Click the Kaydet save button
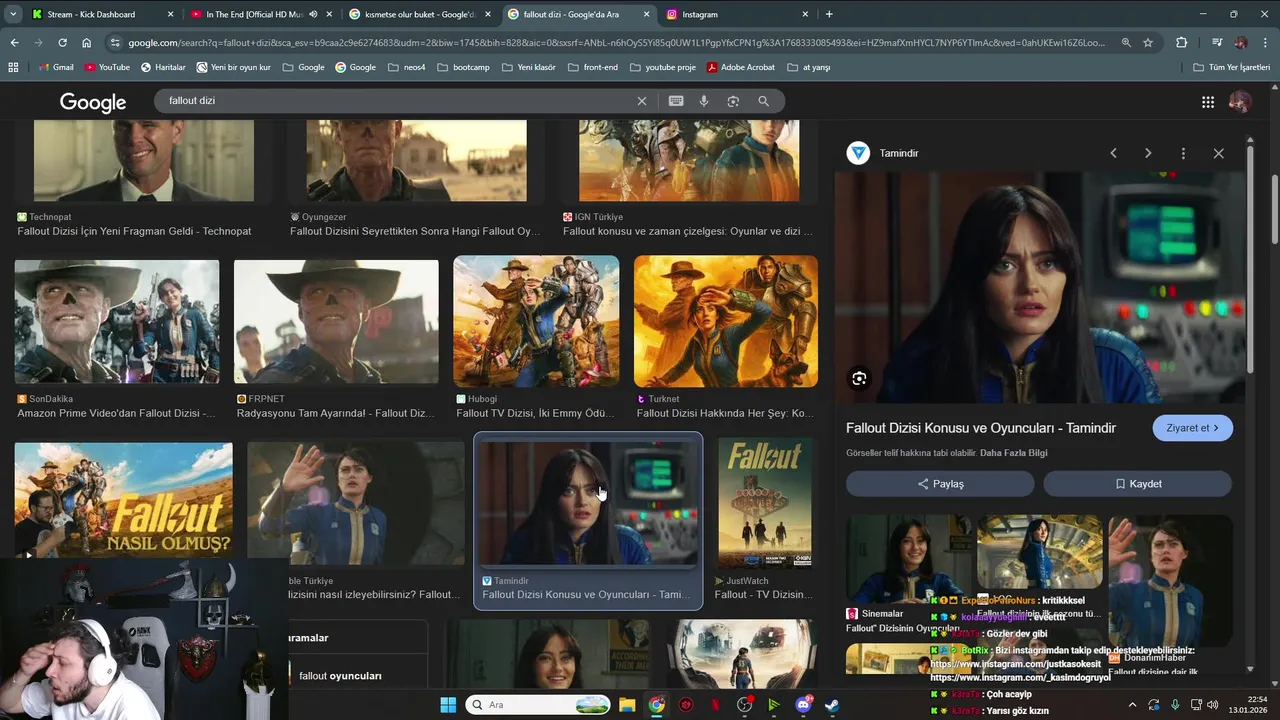Image resolution: width=1280 pixels, height=720 pixels. coord(1137,484)
